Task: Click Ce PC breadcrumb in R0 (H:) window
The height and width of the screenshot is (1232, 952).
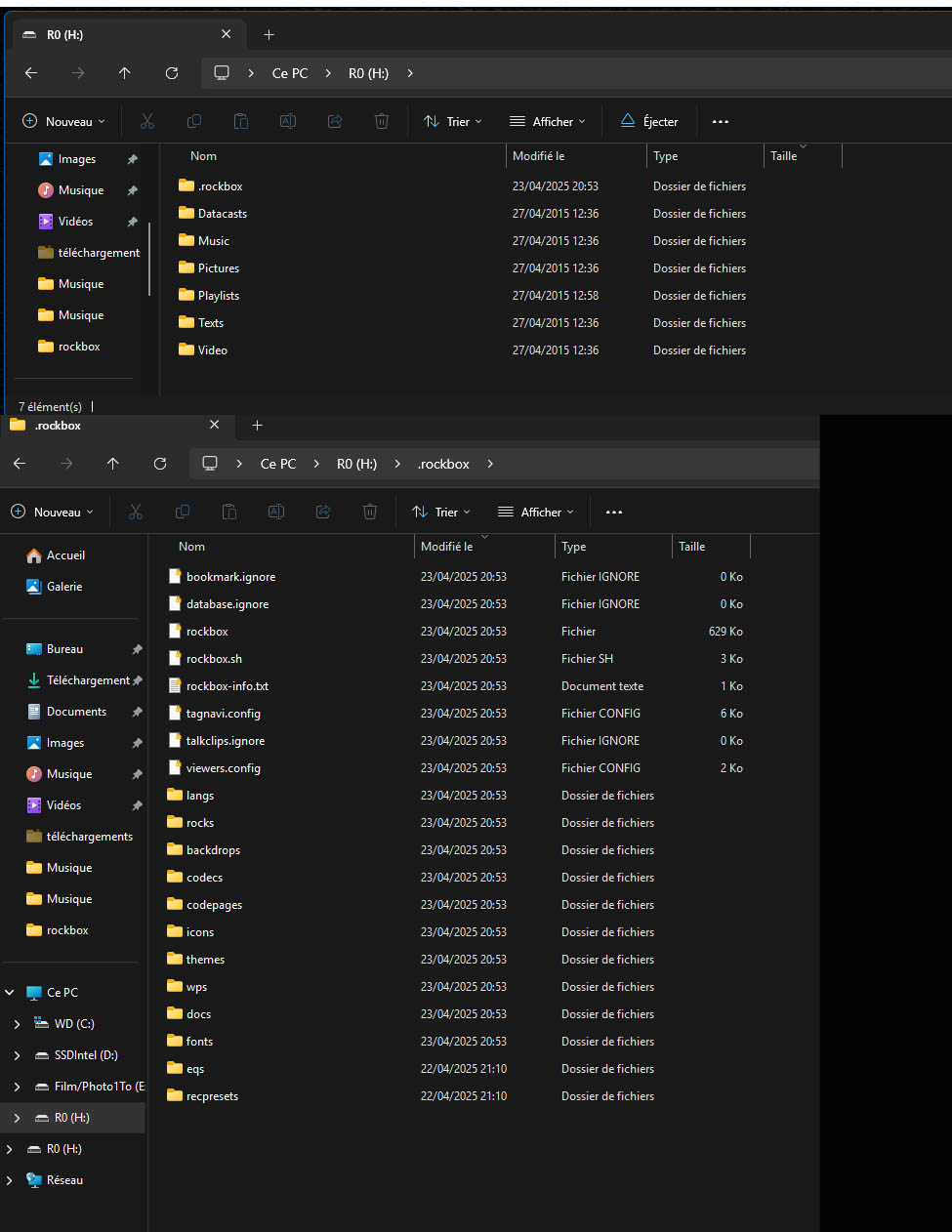Action: [290, 73]
